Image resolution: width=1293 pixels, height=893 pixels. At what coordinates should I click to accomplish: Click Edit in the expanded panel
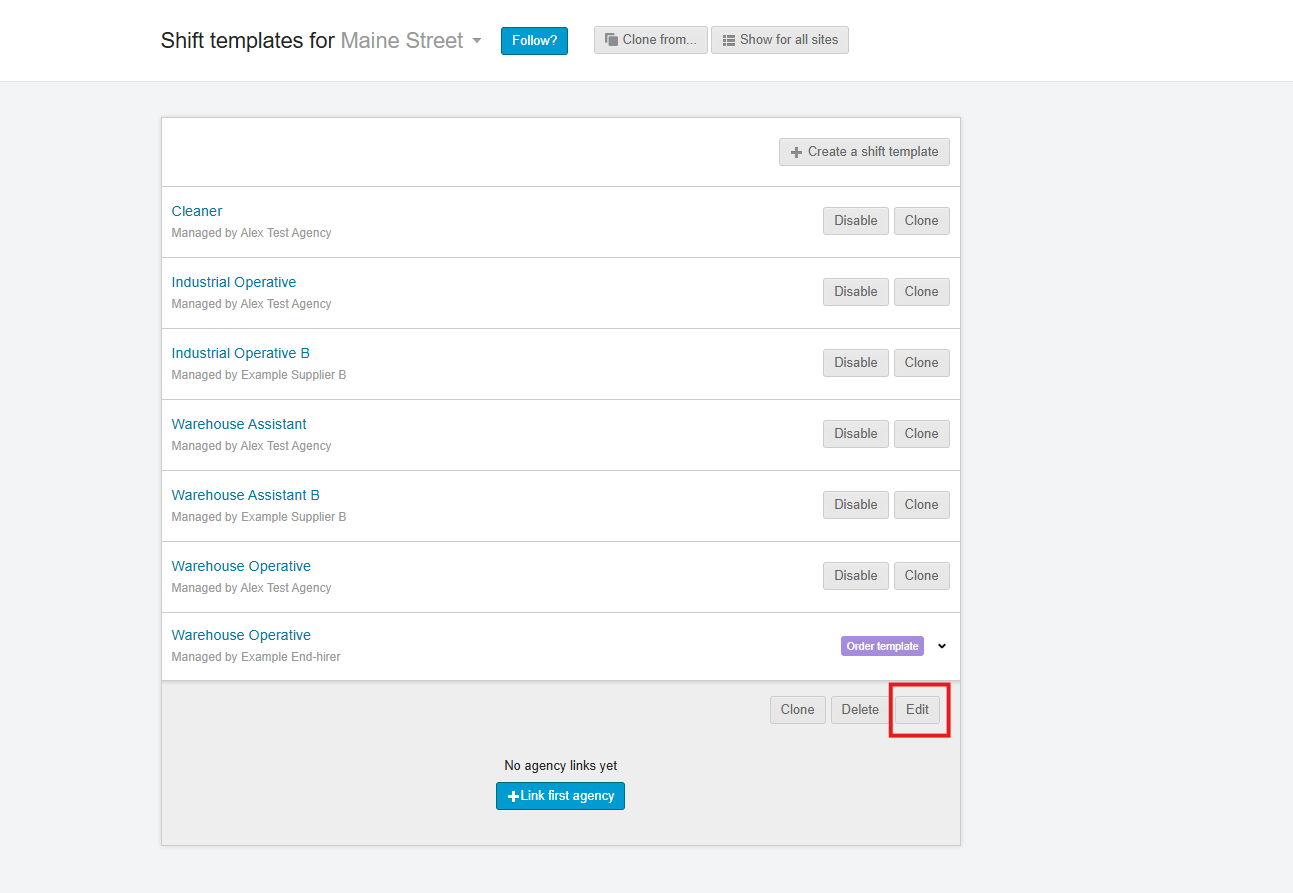click(x=917, y=710)
